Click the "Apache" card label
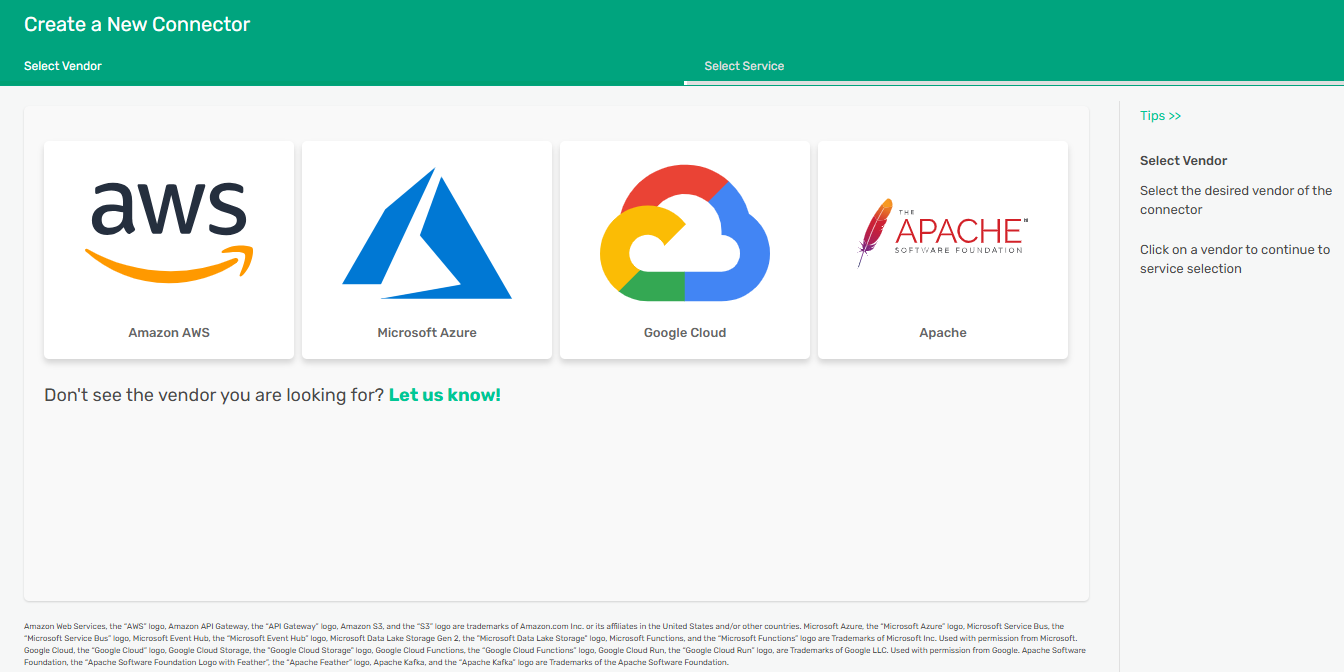The height and width of the screenshot is (672, 1344). tap(943, 333)
